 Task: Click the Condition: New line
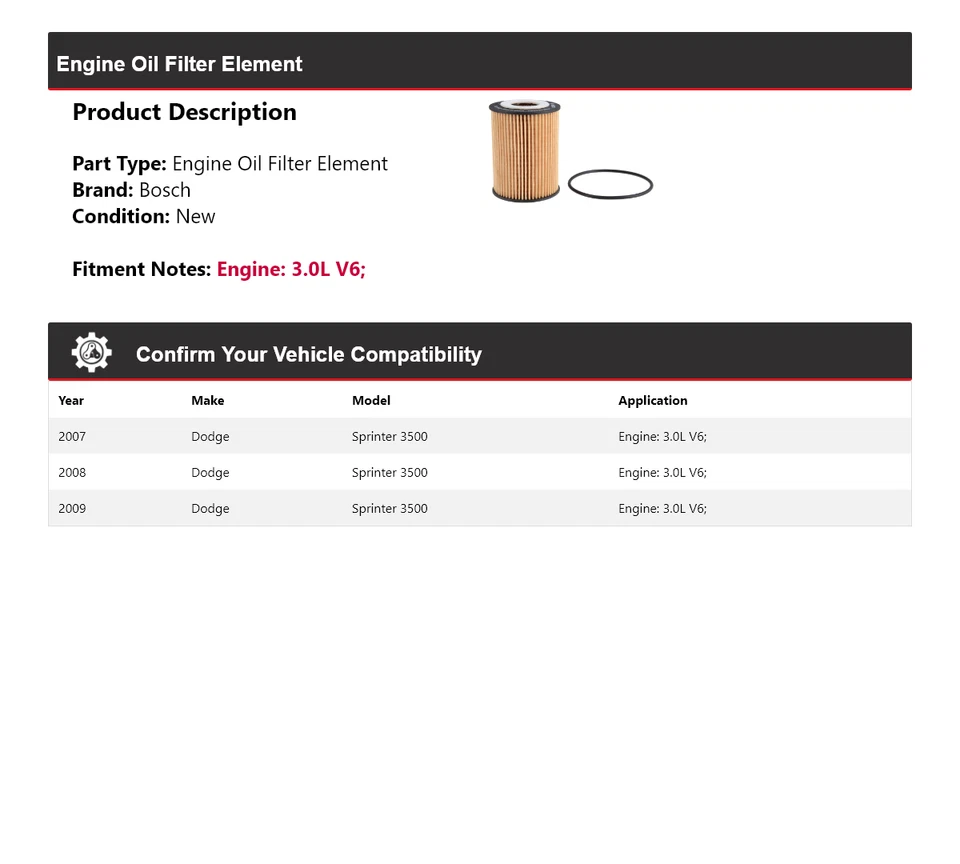point(143,216)
